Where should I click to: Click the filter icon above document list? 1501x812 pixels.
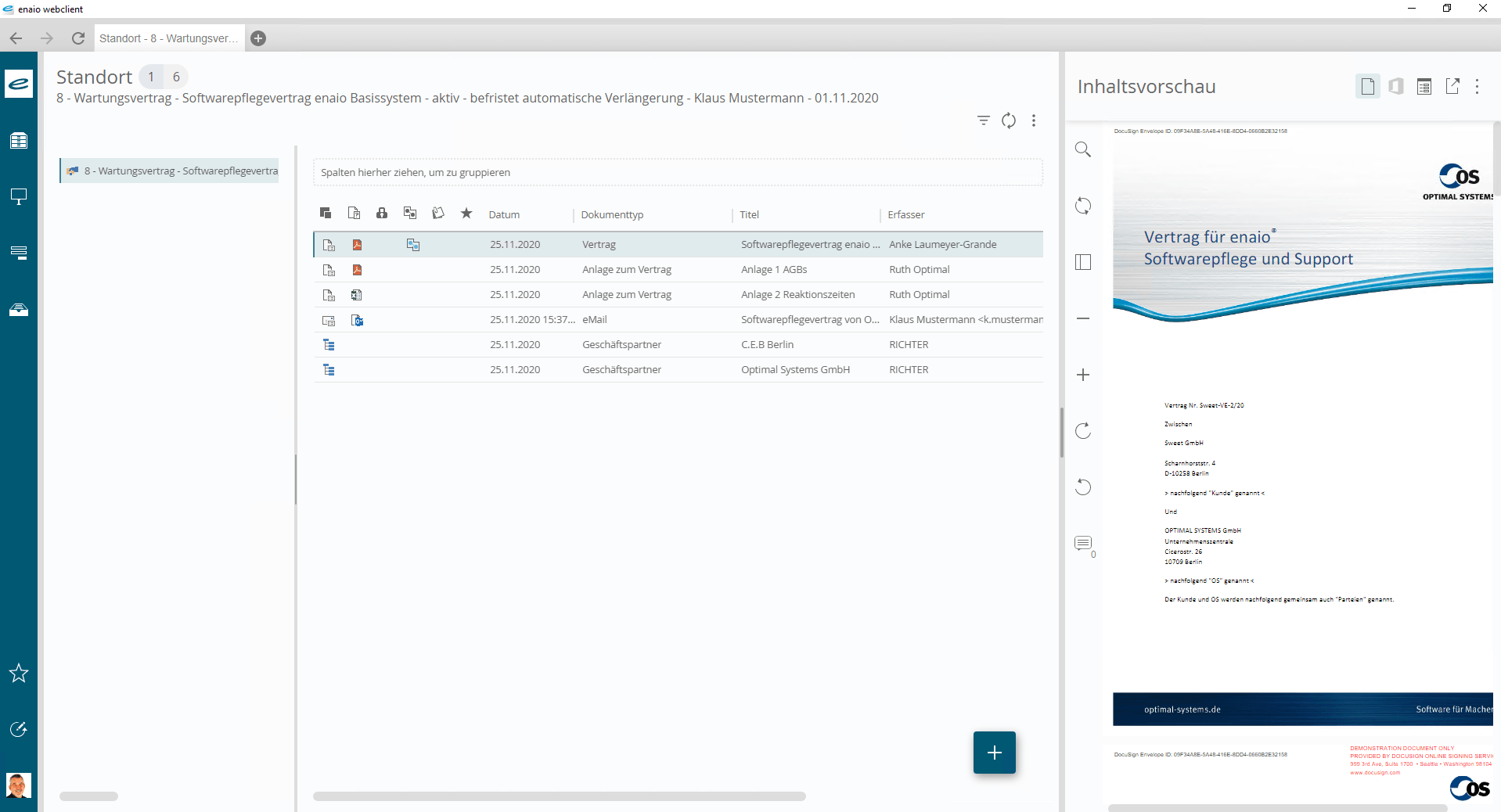[984, 120]
